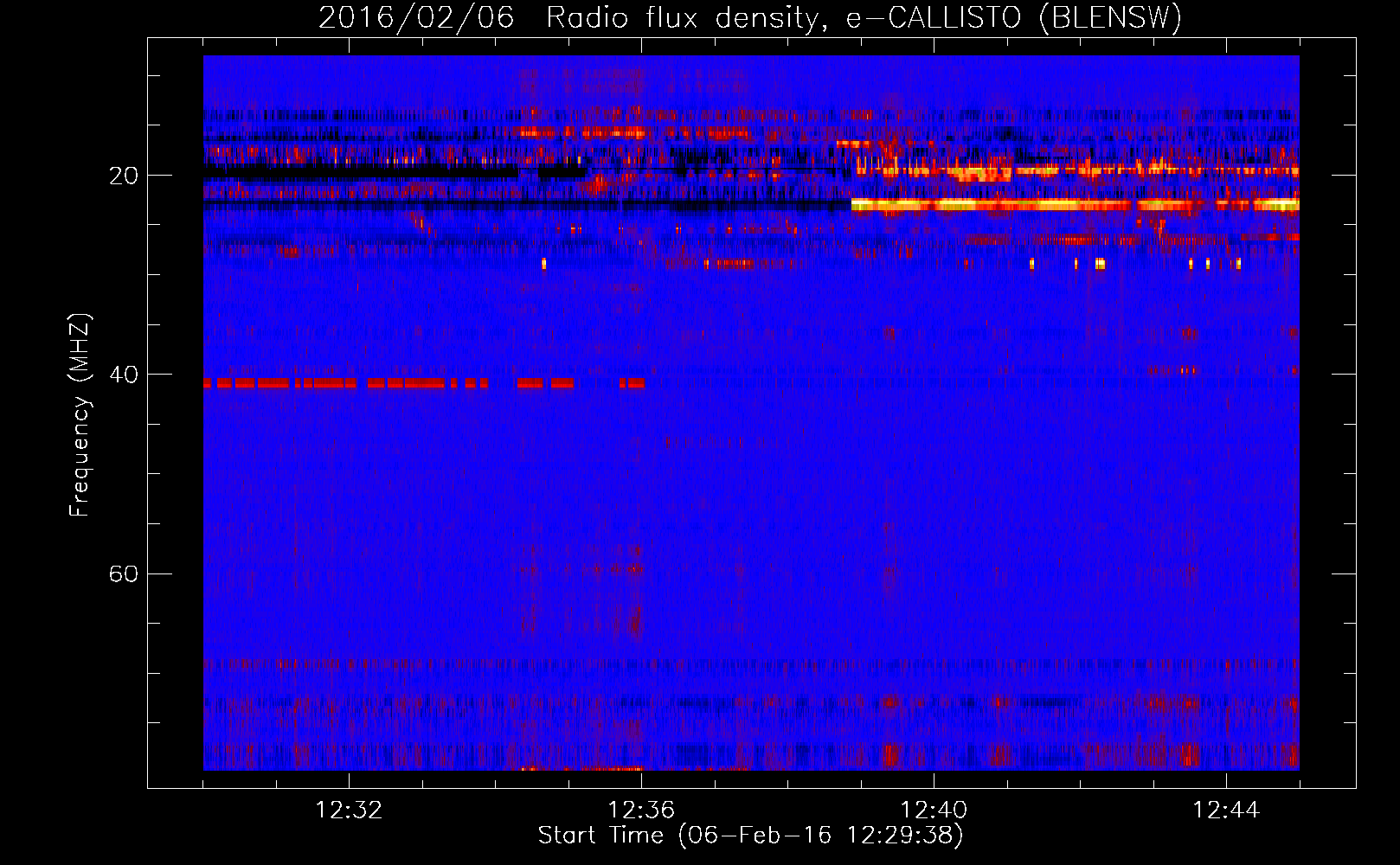The height and width of the screenshot is (865, 1400).
Task: Click the 12:32 time tick label
Action: tap(349, 811)
